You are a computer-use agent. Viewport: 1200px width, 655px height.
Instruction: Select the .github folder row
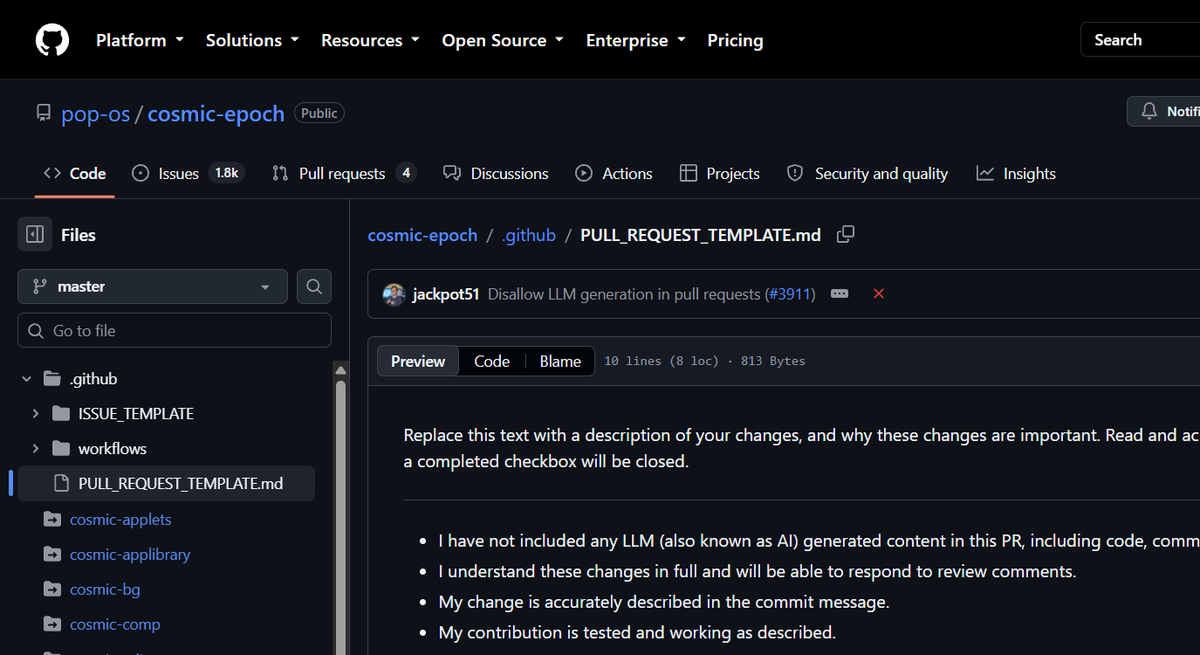point(166,379)
